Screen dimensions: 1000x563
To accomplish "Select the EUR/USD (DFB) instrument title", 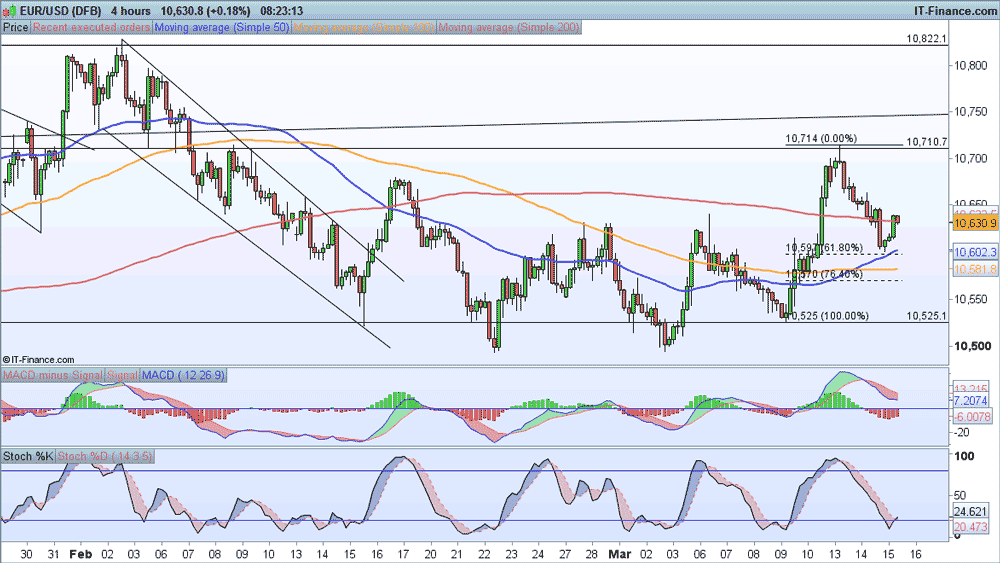I will click(60, 11).
